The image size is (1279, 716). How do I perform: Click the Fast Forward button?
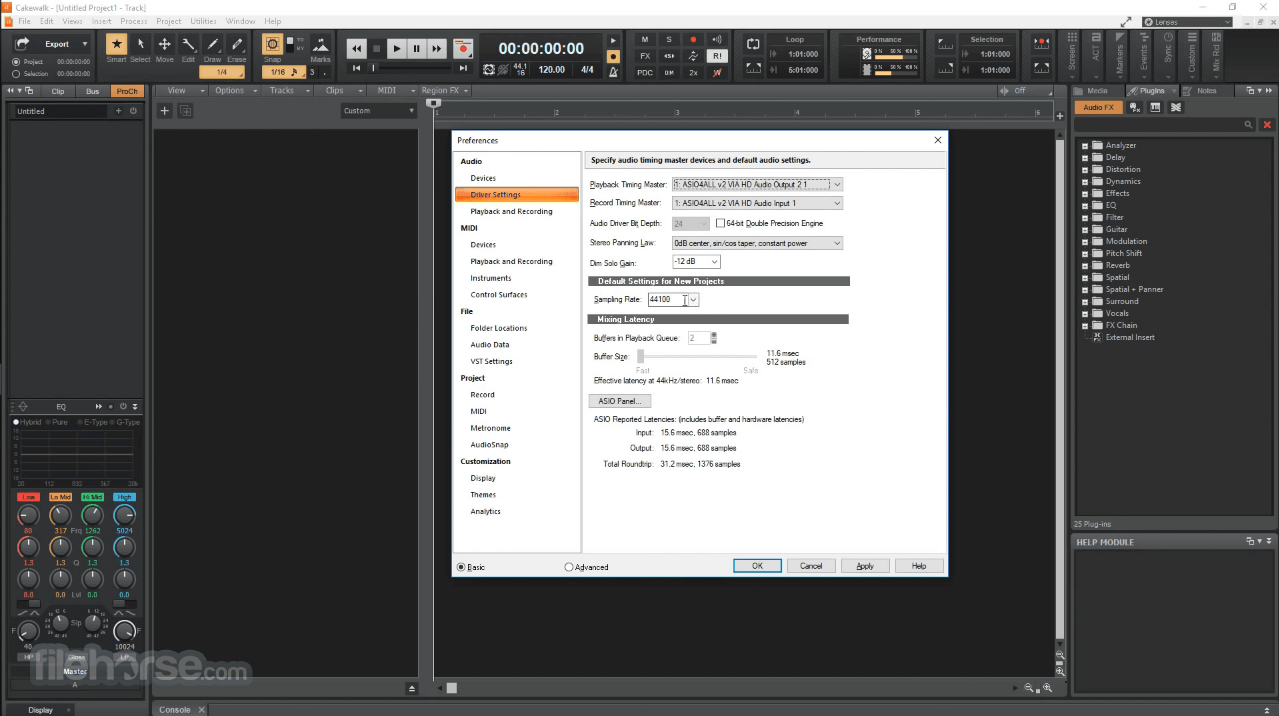[x=437, y=48]
